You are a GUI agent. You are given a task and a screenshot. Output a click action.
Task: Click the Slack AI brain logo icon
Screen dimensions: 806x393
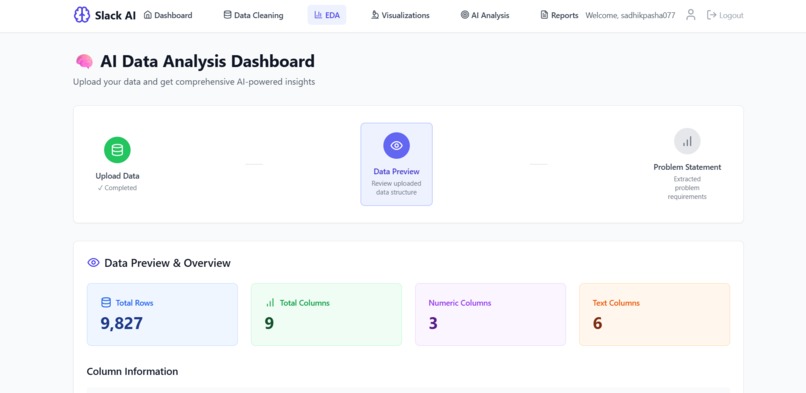[82, 15]
